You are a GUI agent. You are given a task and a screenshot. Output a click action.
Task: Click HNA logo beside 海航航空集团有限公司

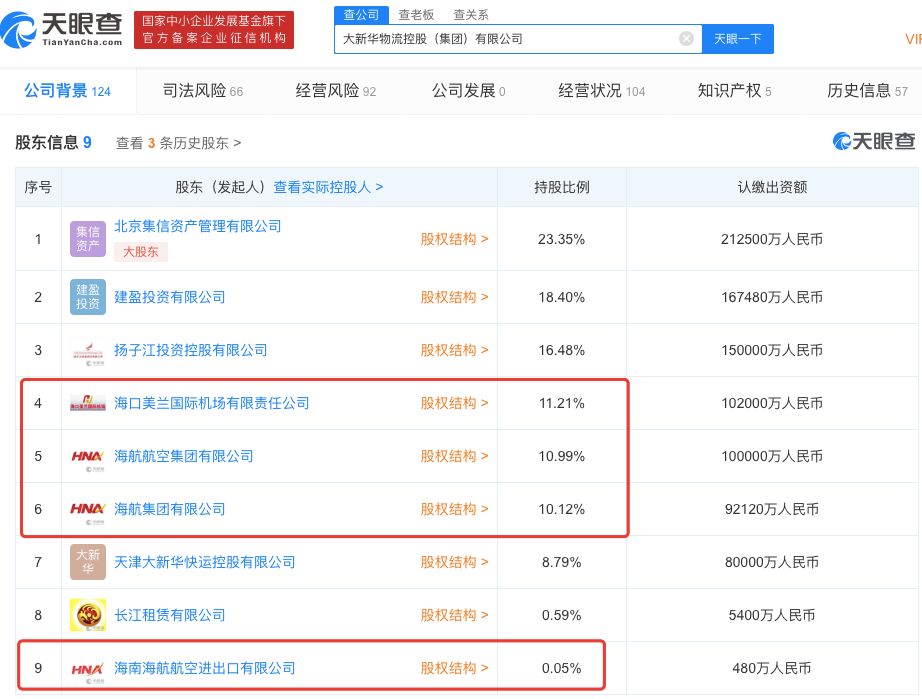(x=88, y=457)
